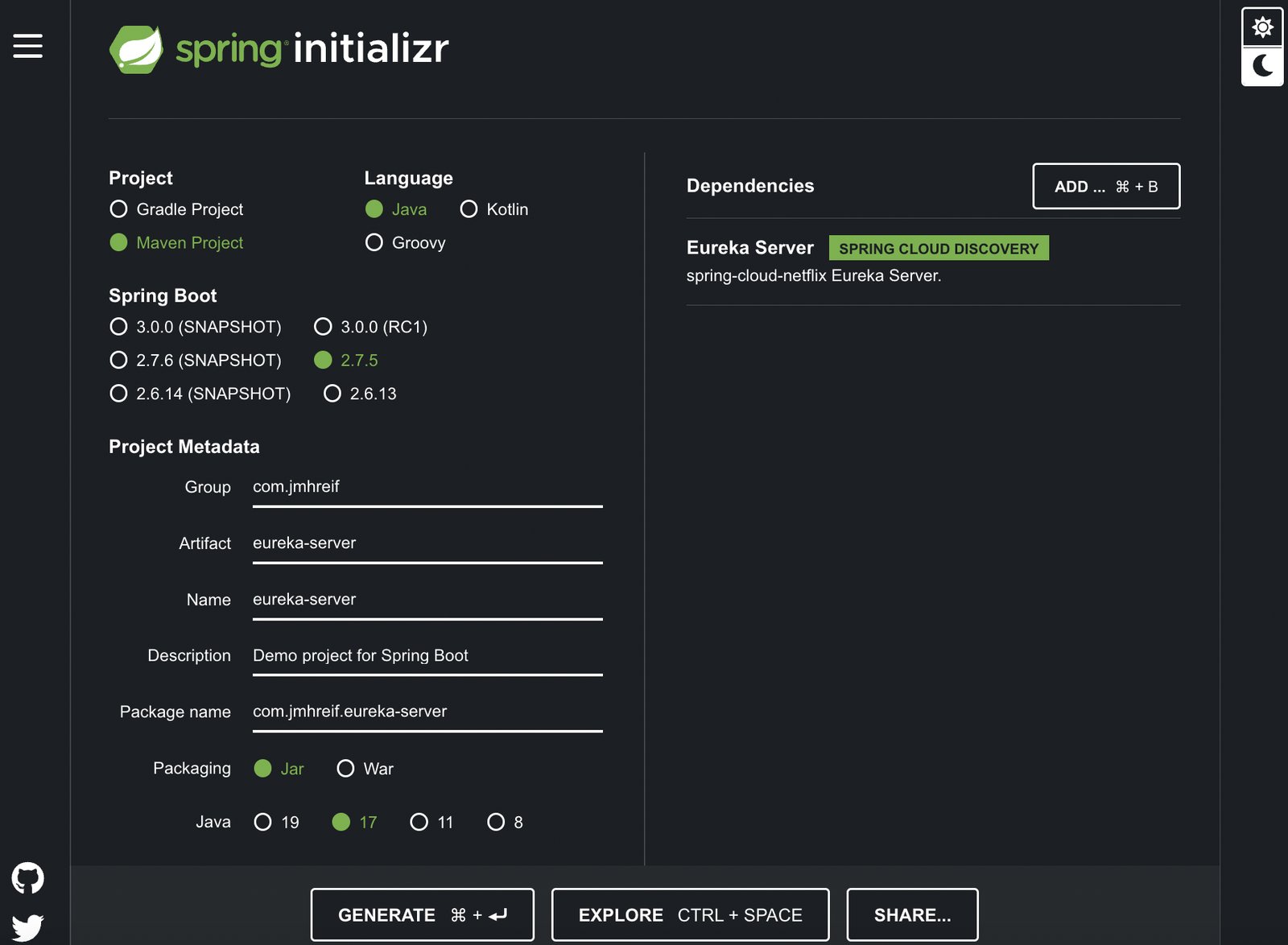Select Spring Boot 3.0.0 (RC1)
This screenshot has width=1288, height=945.
click(x=370, y=327)
